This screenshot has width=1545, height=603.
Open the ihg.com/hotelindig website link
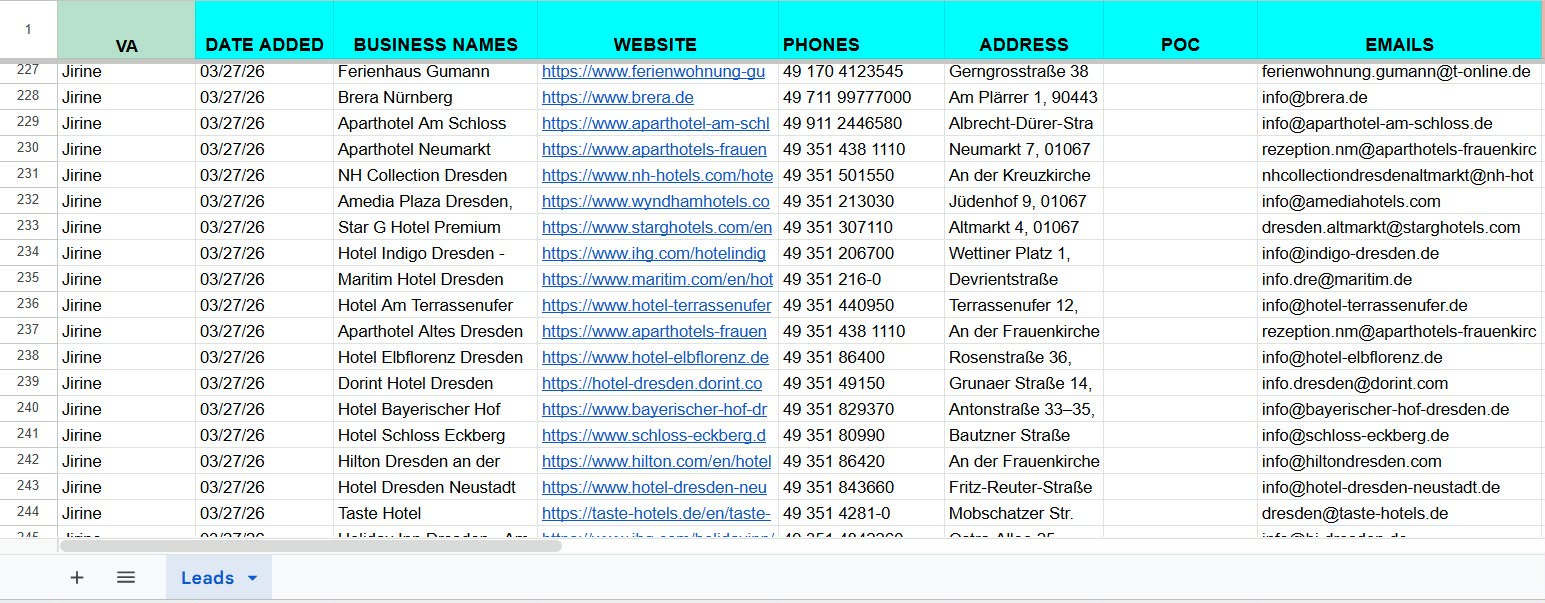(654, 253)
